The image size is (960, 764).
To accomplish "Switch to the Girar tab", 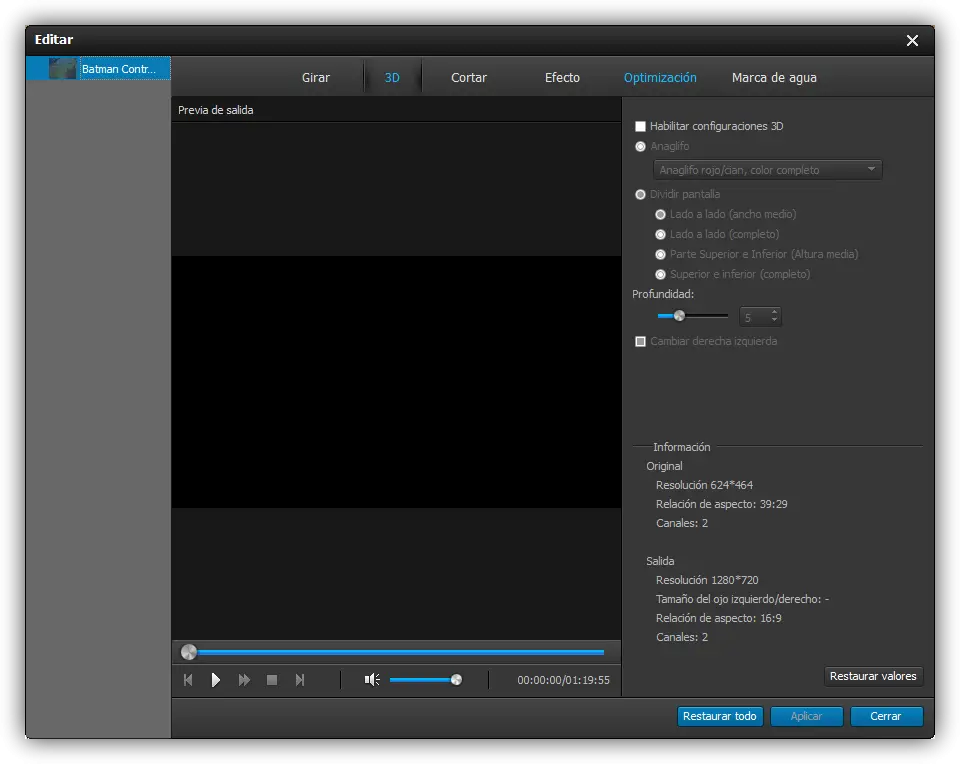I will click(x=316, y=78).
